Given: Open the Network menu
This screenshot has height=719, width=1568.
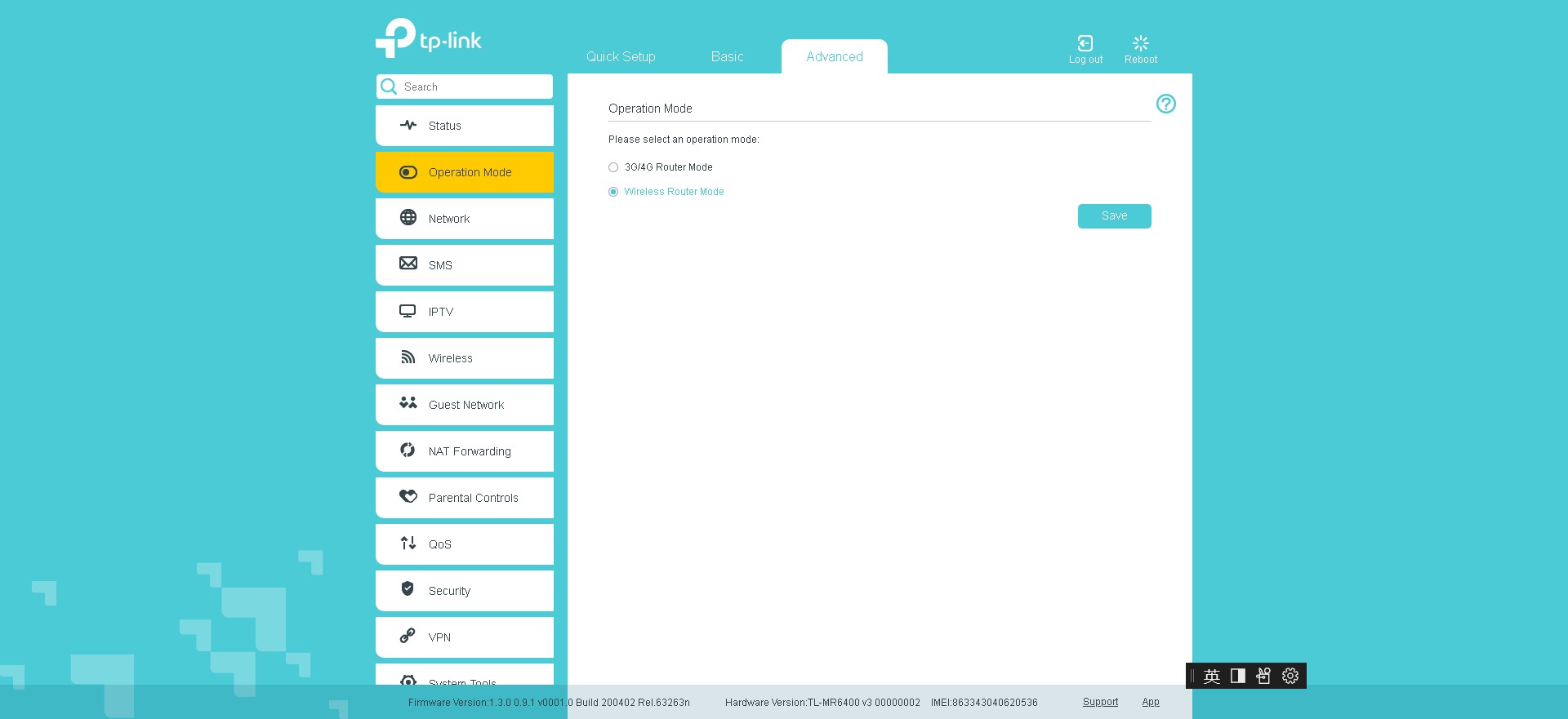Looking at the screenshot, I should 465,219.
